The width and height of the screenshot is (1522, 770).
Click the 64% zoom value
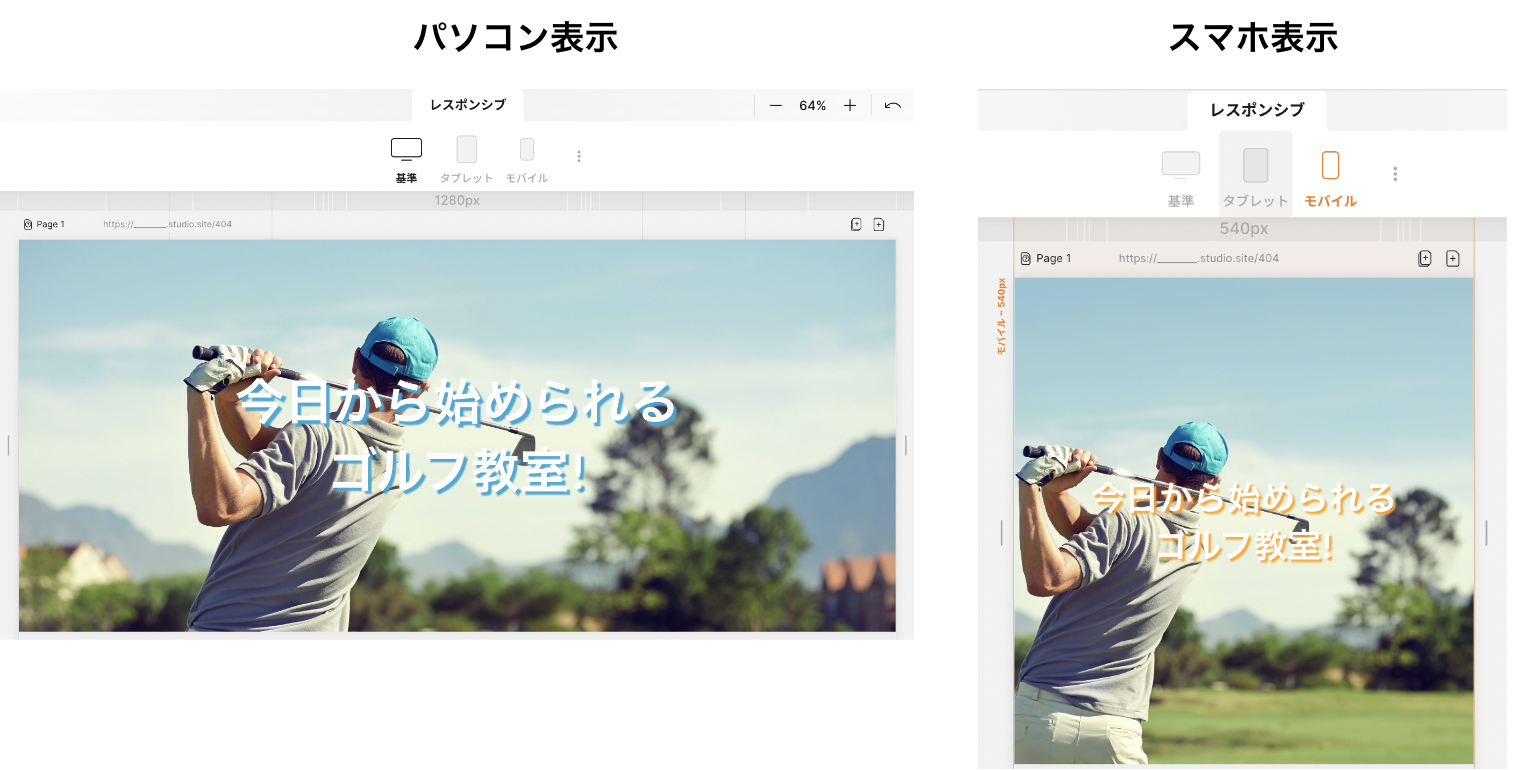(x=812, y=106)
